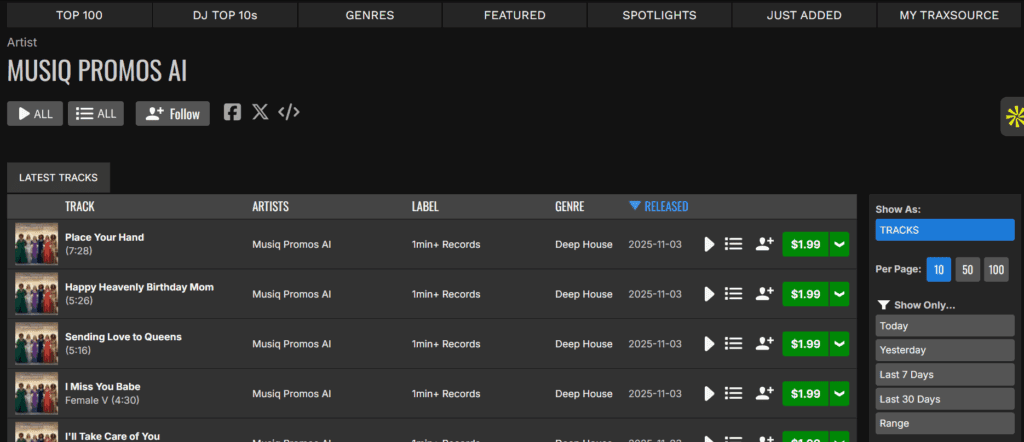Play the track I Miss You Babe
Screen dimensions: 1024x442
pyautogui.click(x=709, y=393)
